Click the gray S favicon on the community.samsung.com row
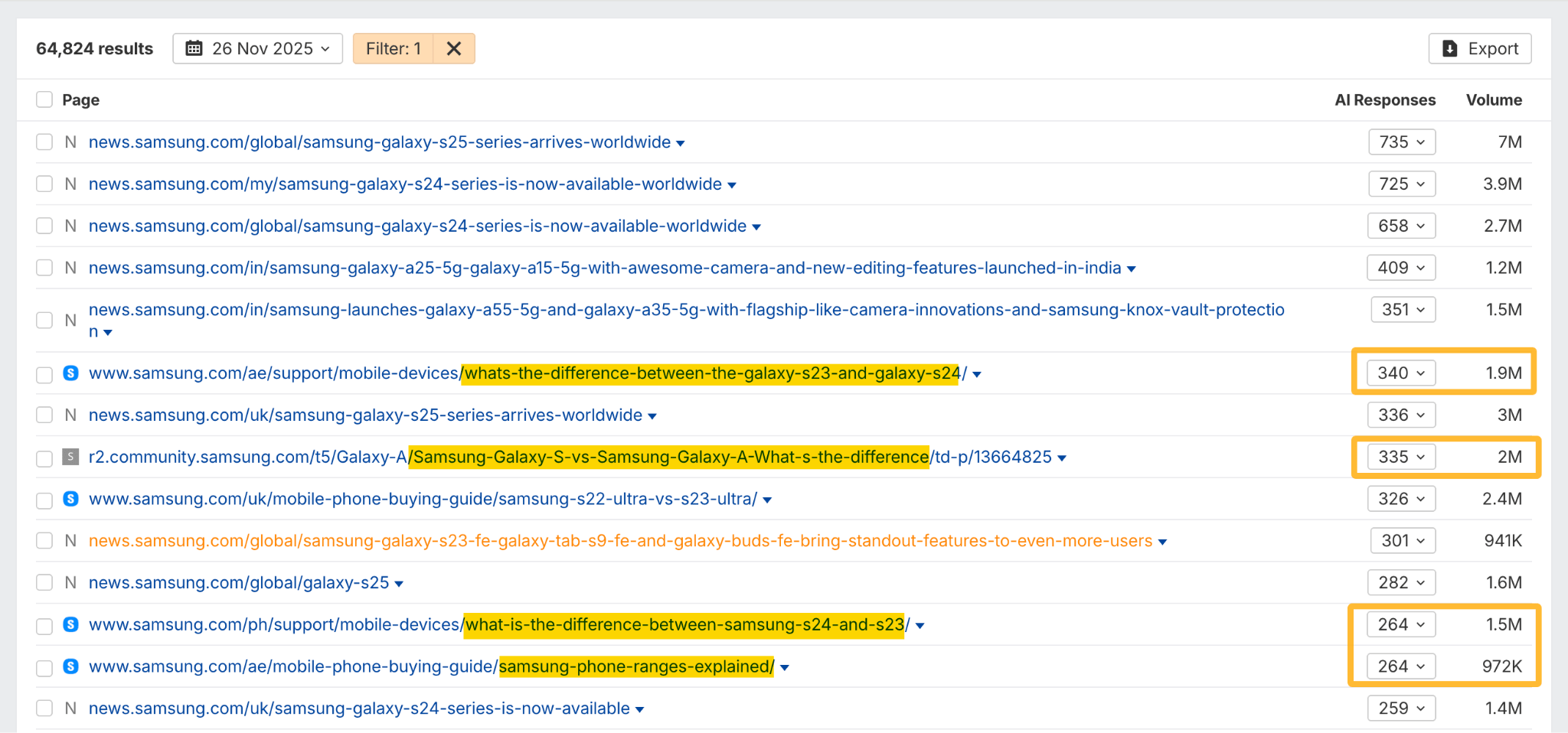This screenshot has width=1568, height=733. point(70,457)
